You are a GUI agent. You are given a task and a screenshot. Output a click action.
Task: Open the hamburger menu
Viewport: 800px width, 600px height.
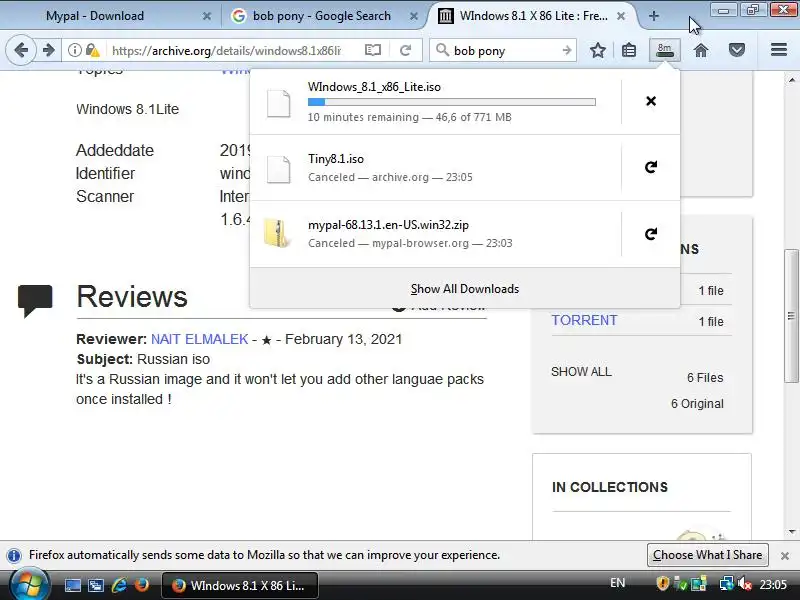[x=779, y=50]
